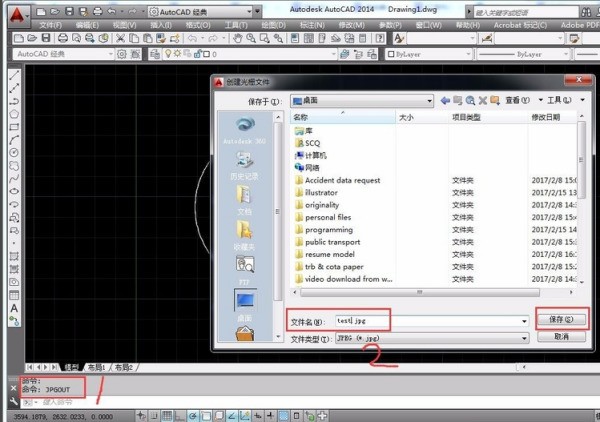Click the back arrow in save dialog
The image size is (600, 422).
click(x=443, y=100)
